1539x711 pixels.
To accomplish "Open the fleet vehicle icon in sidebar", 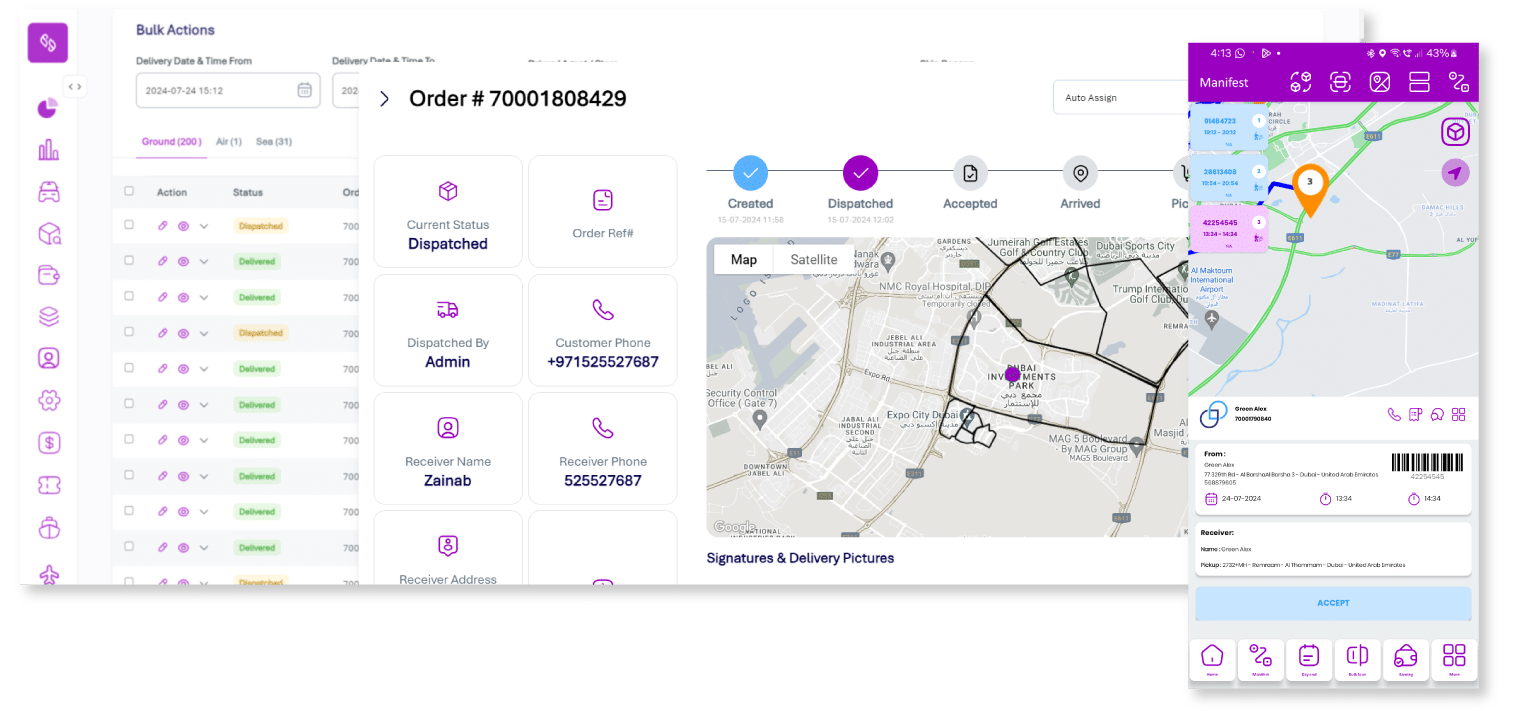I will [x=47, y=192].
